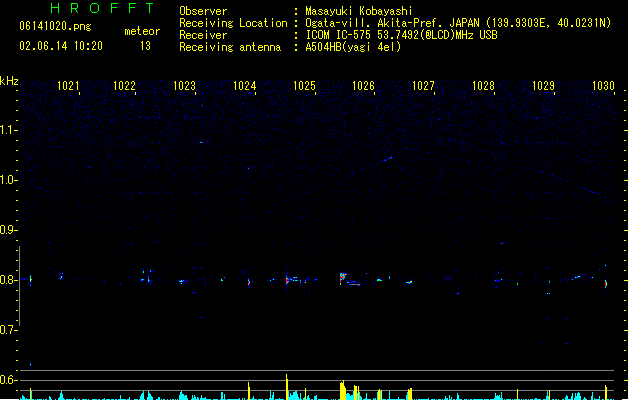The width and height of the screenshot is (629, 400).
Task: Click the 'Observer' field label
Action: coord(203,11)
